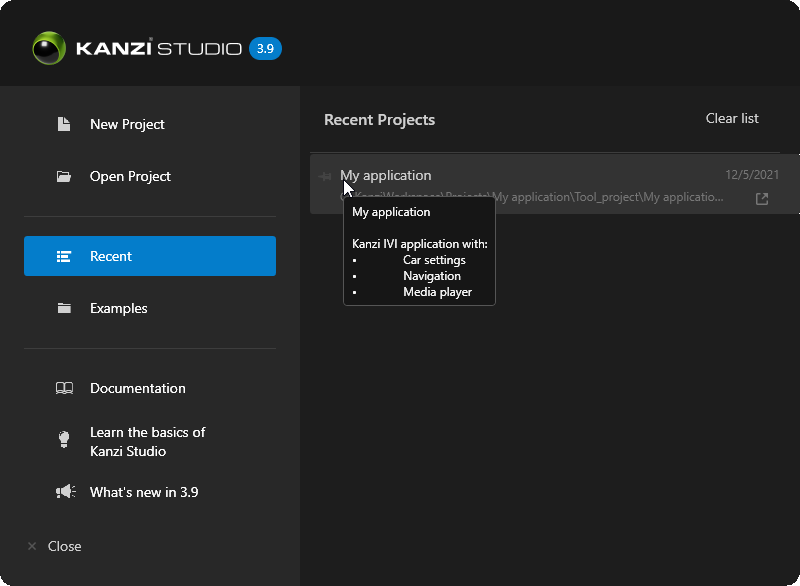The height and width of the screenshot is (586, 800).
Task: Click the megaphone icon for What's new
Action: [64, 492]
